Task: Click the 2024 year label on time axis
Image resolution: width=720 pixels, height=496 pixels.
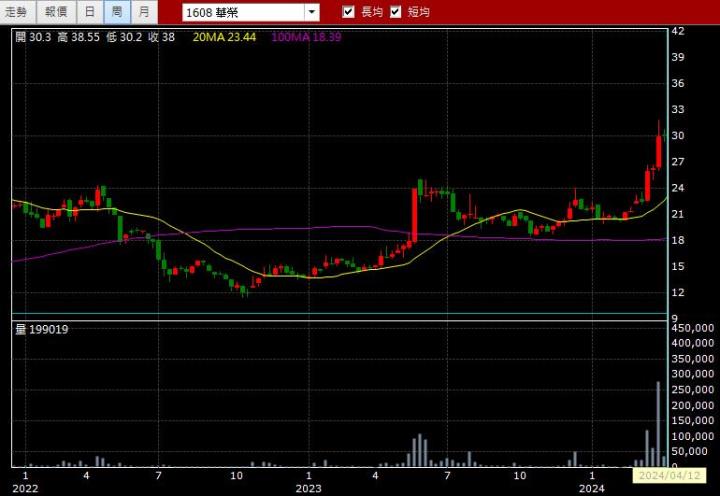Action: [592, 488]
